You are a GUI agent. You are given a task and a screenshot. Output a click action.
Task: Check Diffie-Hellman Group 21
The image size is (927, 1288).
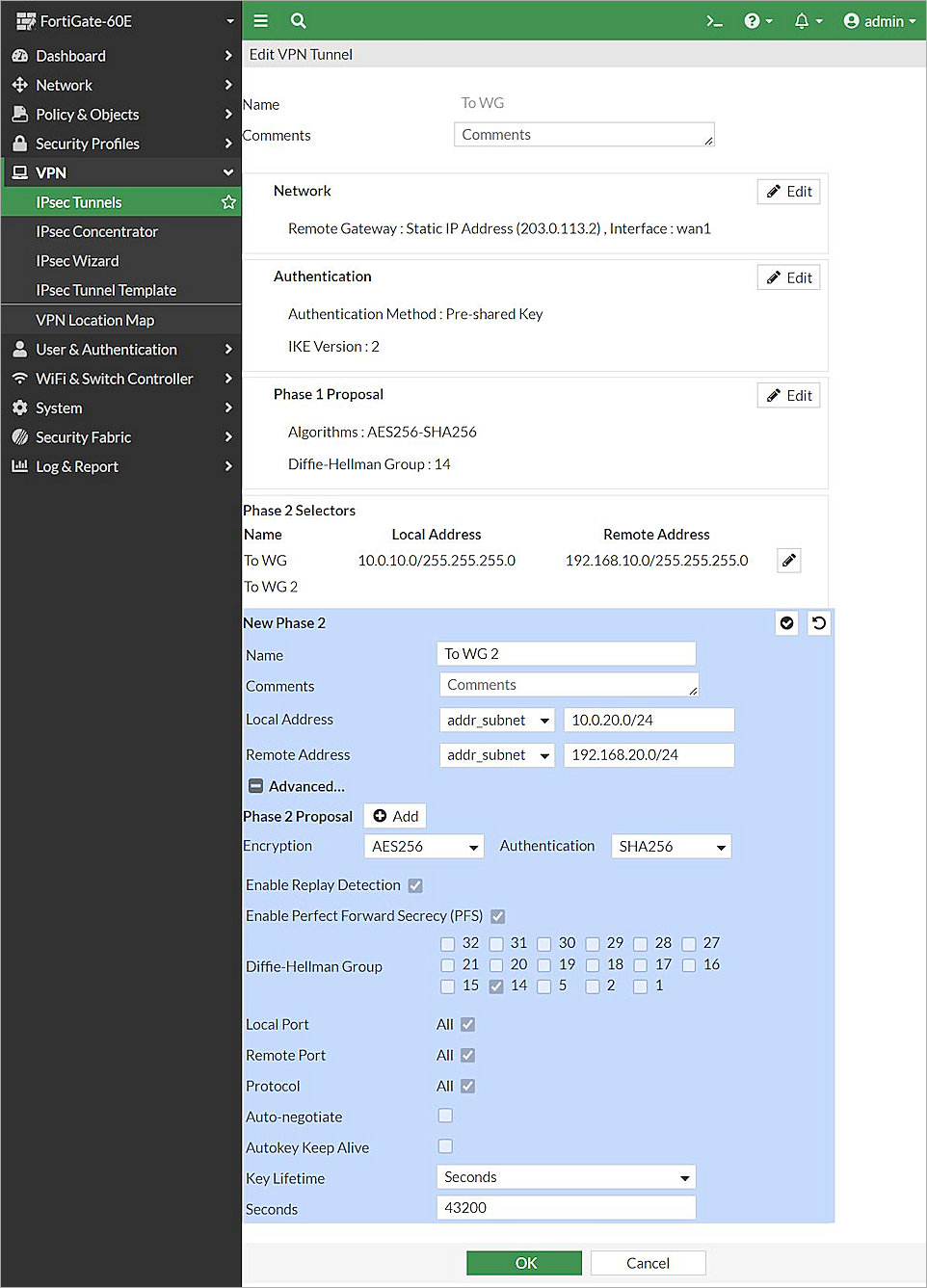click(x=447, y=964)
